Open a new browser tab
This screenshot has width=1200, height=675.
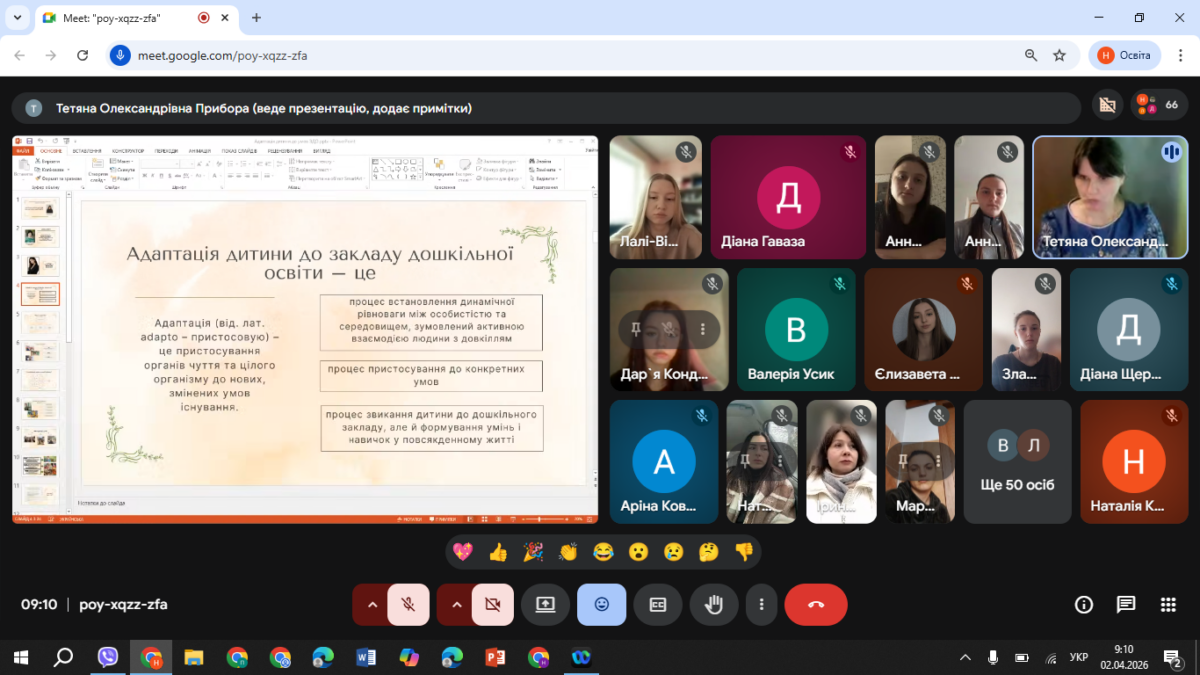point(256,18)
